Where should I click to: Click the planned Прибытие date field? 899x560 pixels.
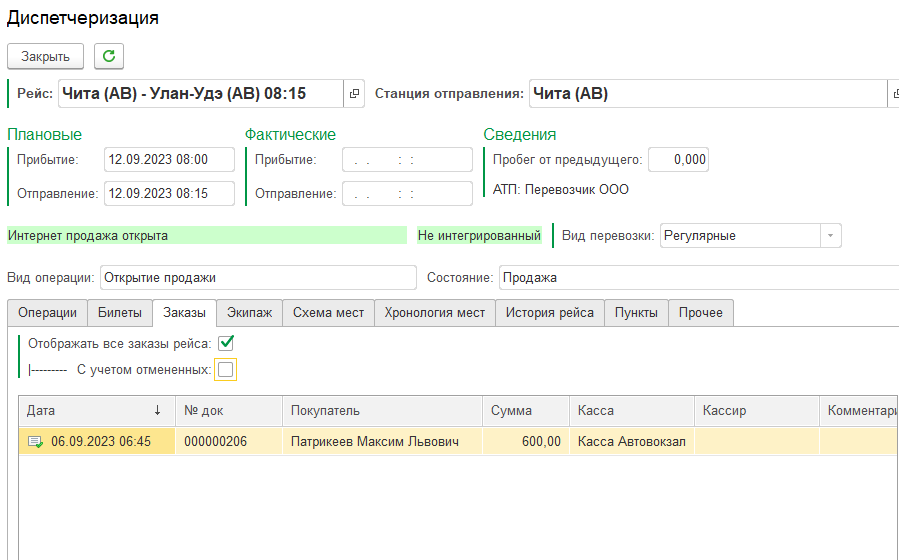[x=168, y=160]
